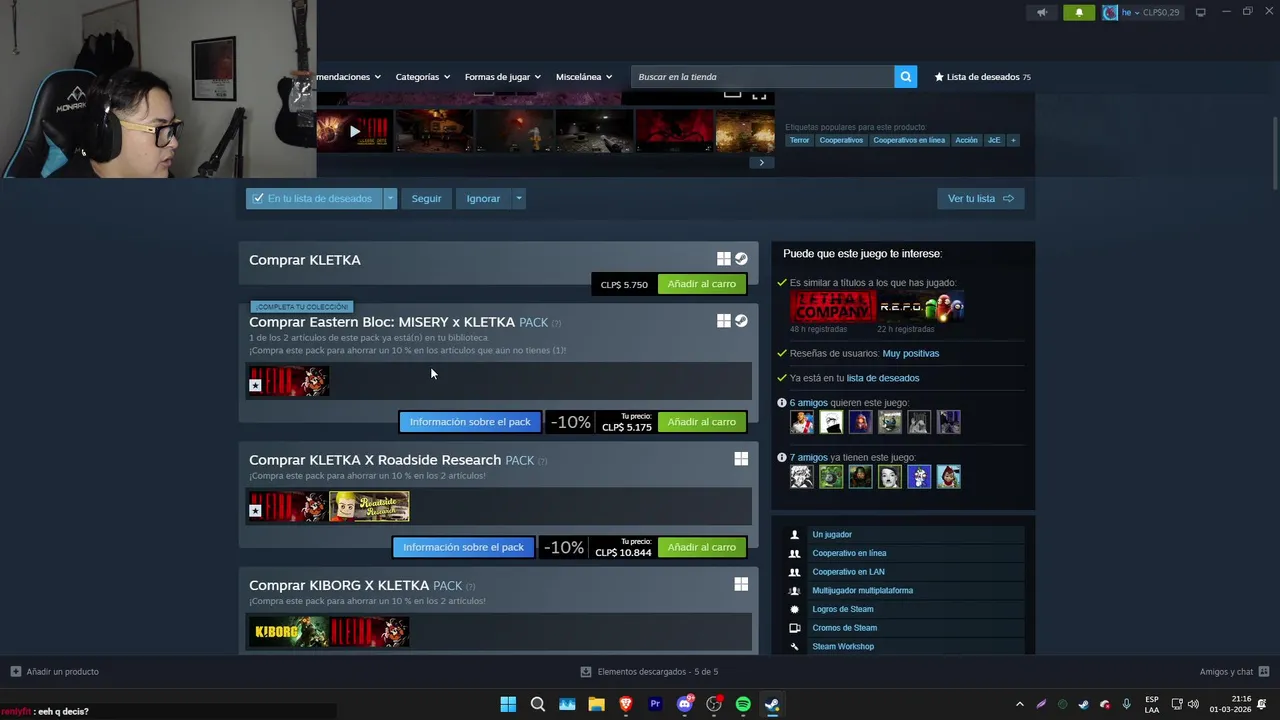Viewport: 1280px width, 720px height.
Task: Expand the Miscelánea menu
Action: (x=584, y=77)
